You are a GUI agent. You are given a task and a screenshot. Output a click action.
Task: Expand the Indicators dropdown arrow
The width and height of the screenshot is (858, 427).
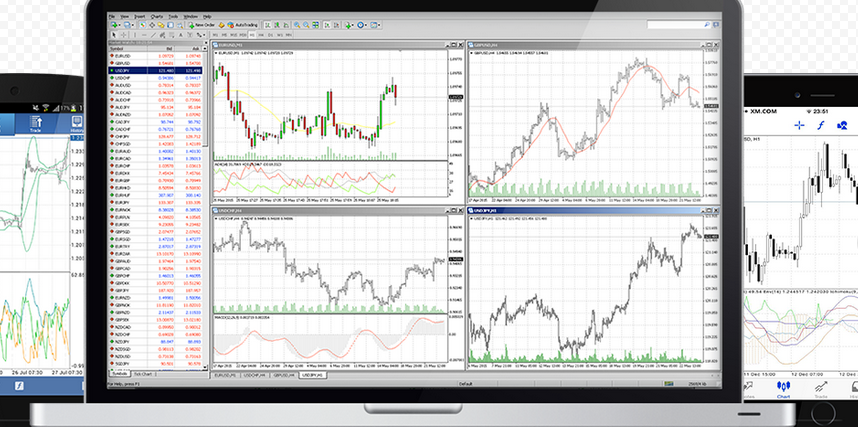pyautogui.click(x=353, y=25)
